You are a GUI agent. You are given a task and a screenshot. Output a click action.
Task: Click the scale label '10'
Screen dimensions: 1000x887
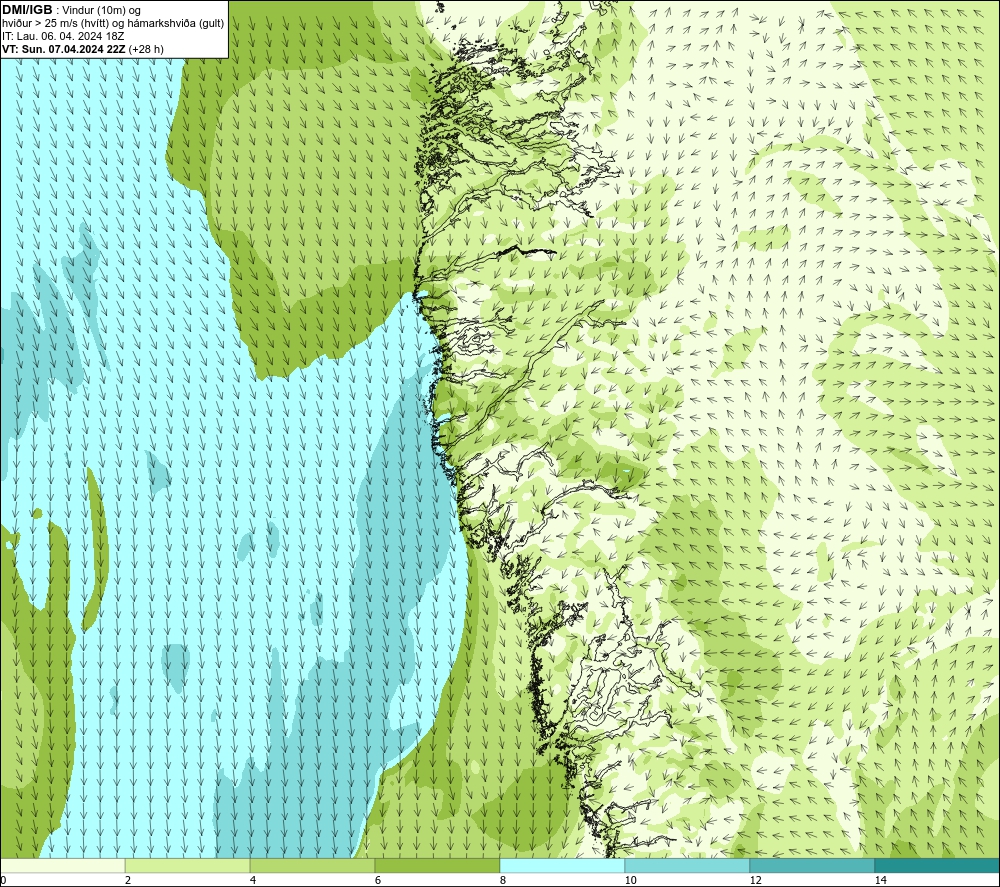tap(630, 880)
